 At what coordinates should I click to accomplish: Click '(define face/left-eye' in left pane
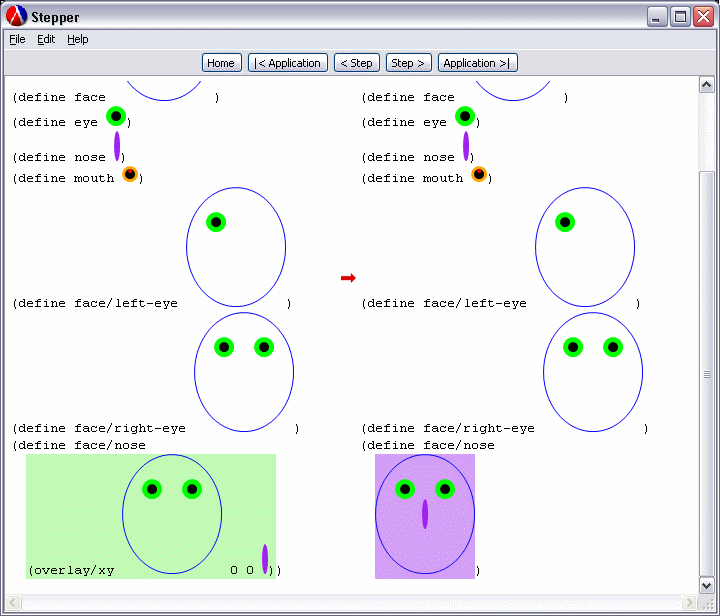pyautogui.click(x=95, y=303)
